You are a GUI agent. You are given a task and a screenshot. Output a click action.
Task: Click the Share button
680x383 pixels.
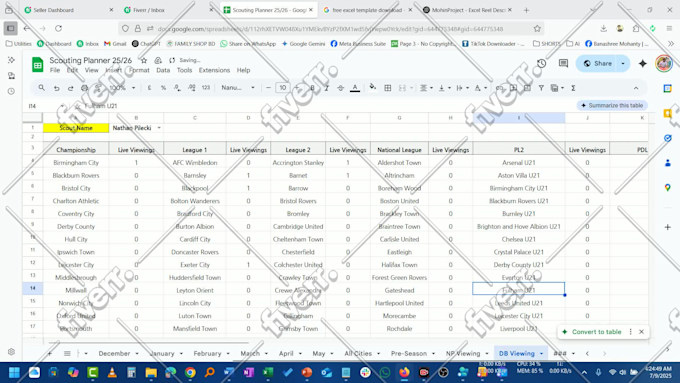(x=597, y=63)
